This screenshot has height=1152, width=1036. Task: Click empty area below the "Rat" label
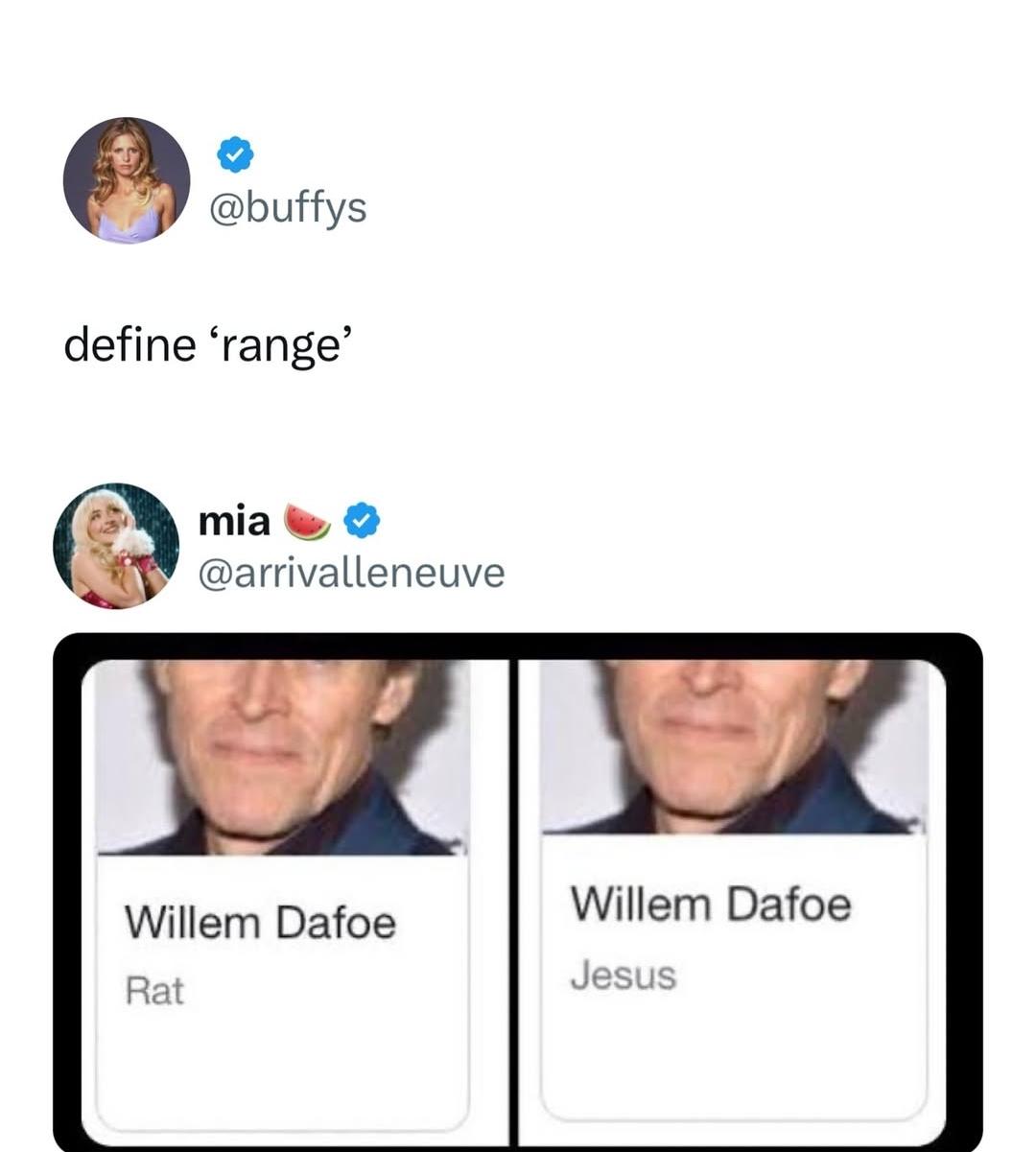282,1065
